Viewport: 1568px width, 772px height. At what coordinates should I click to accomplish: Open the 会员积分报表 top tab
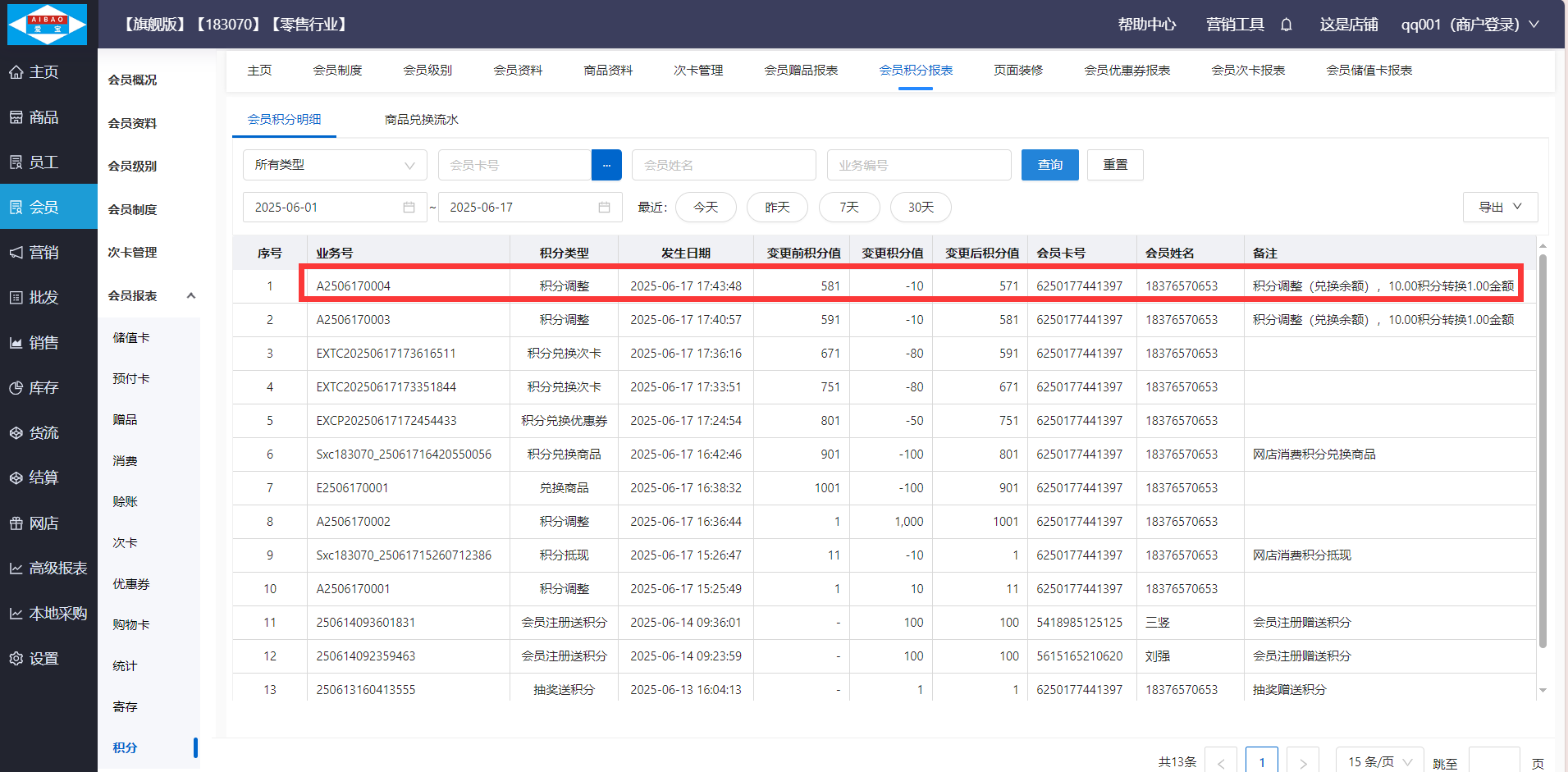tap(916, 71)
